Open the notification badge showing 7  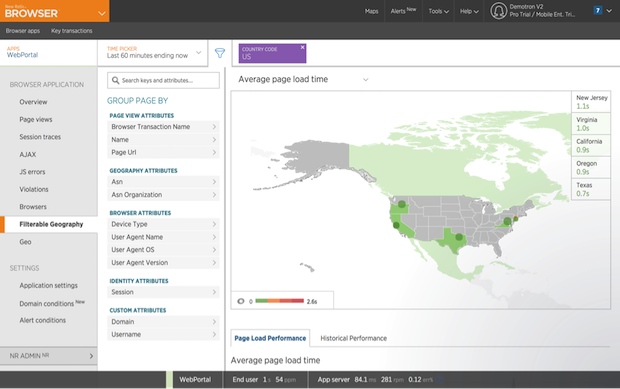point(598,11)
